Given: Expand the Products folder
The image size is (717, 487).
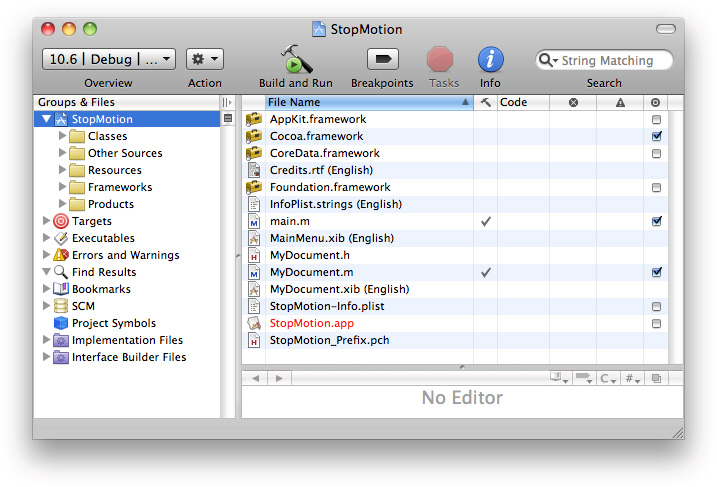Looking at the screenshot, I should click(63, 203).
